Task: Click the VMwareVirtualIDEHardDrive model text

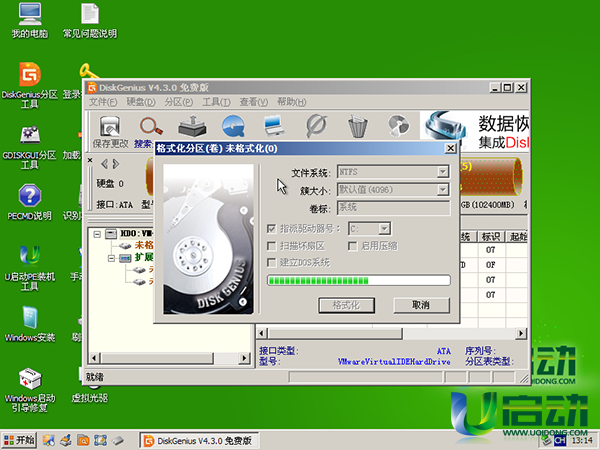Action: click(394, 362)
